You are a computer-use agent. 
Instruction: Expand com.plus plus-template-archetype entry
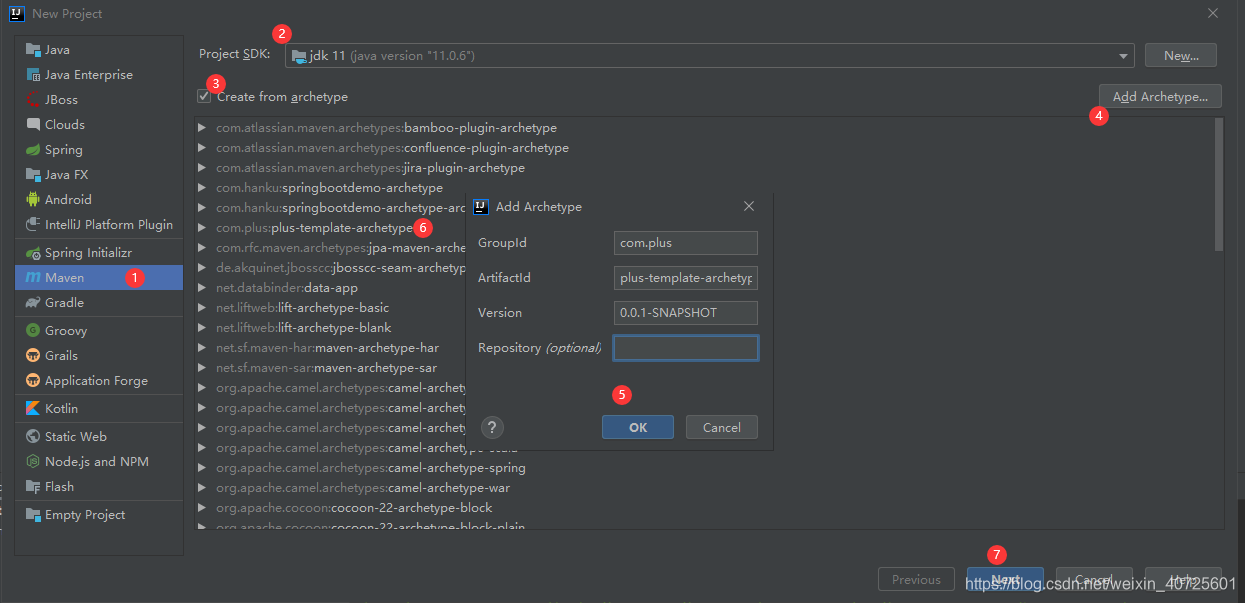coord(202,228)
